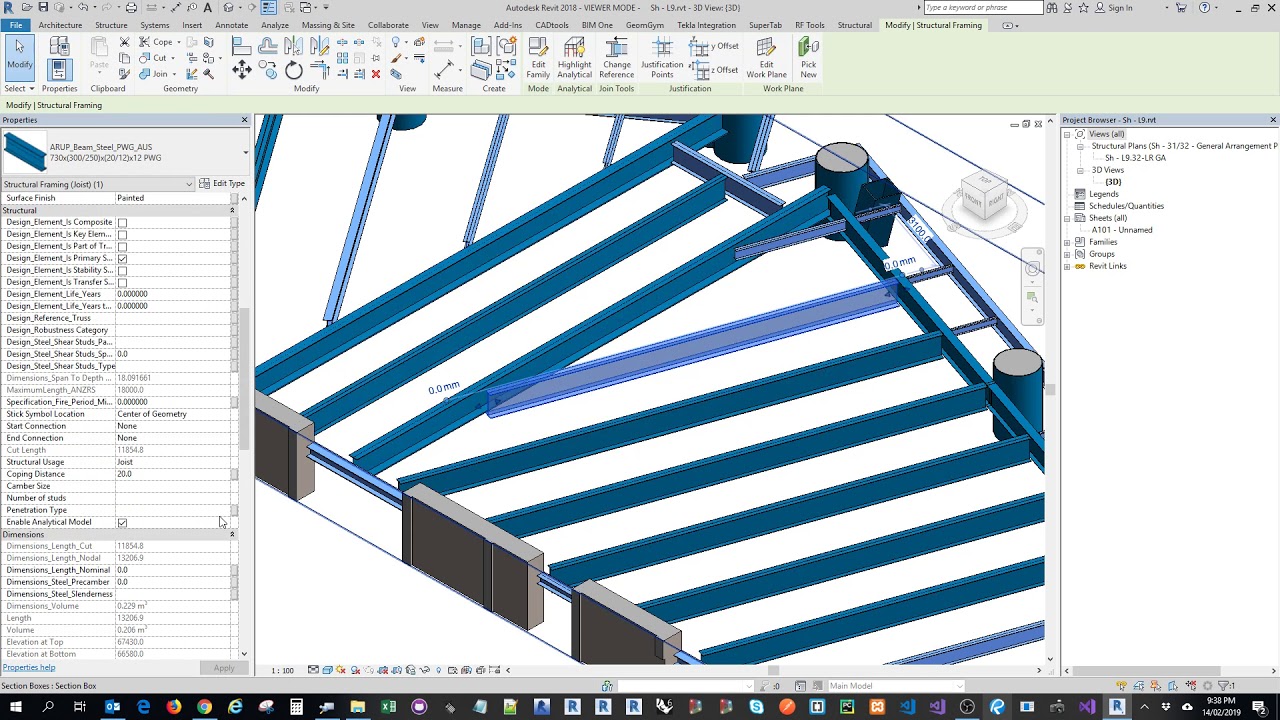Image resolution: width=1280 pixels, height=720 pixels.
Task: Toggle Design_Element_Is Part of Tr checkbox
Action: pyautogui.click(x=122, y=246)
